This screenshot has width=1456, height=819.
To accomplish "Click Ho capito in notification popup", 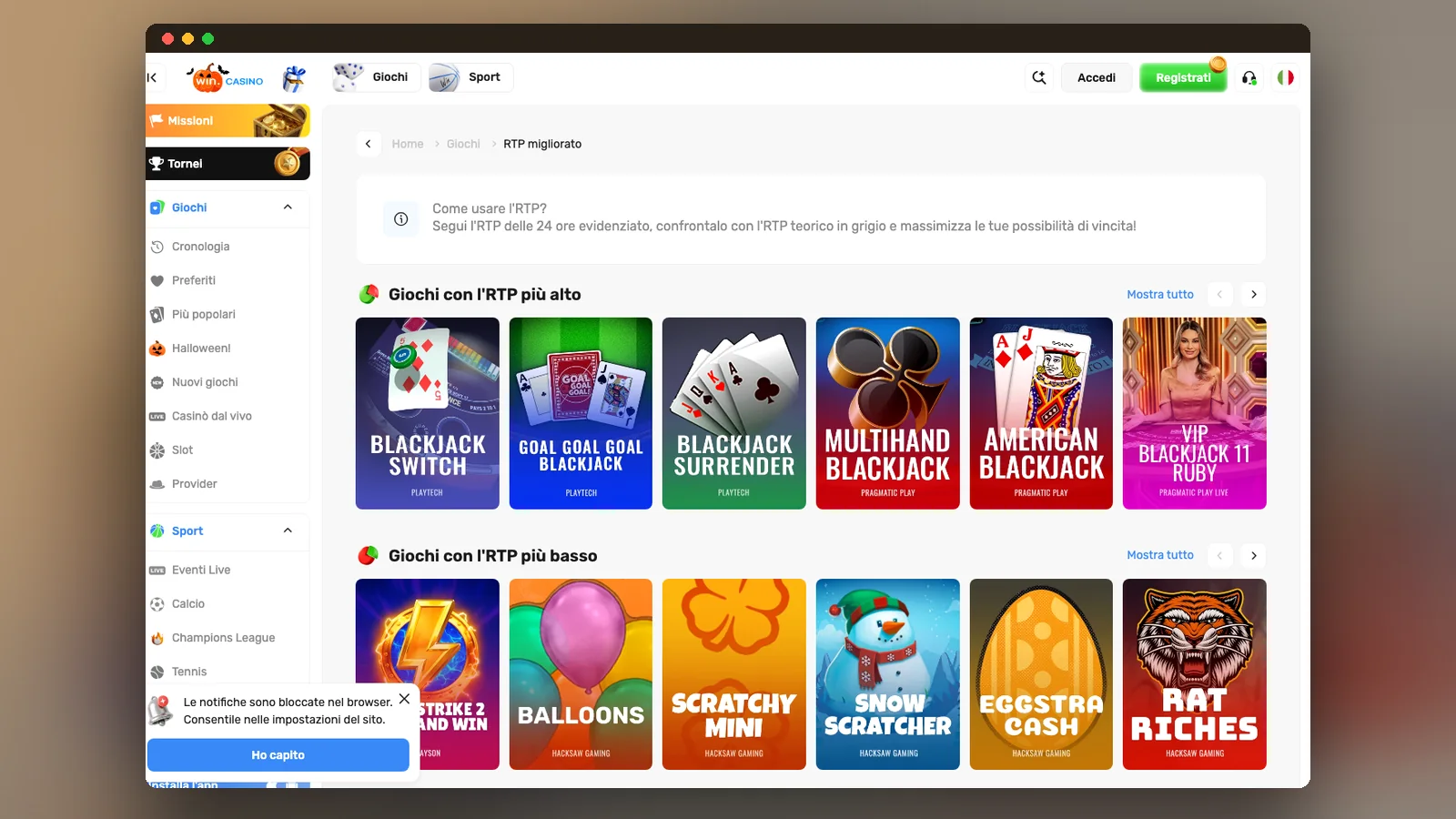I will pyautogui.click(x=278, y=755).
